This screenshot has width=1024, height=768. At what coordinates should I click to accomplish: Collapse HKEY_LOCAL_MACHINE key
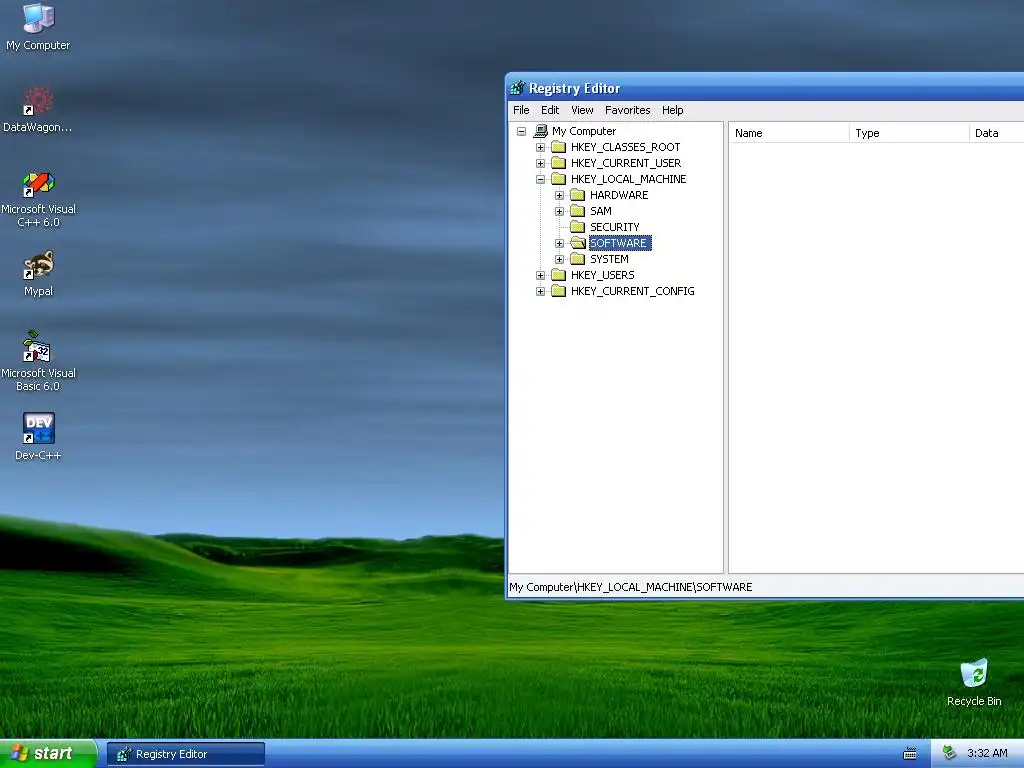[x=540, y=179]
